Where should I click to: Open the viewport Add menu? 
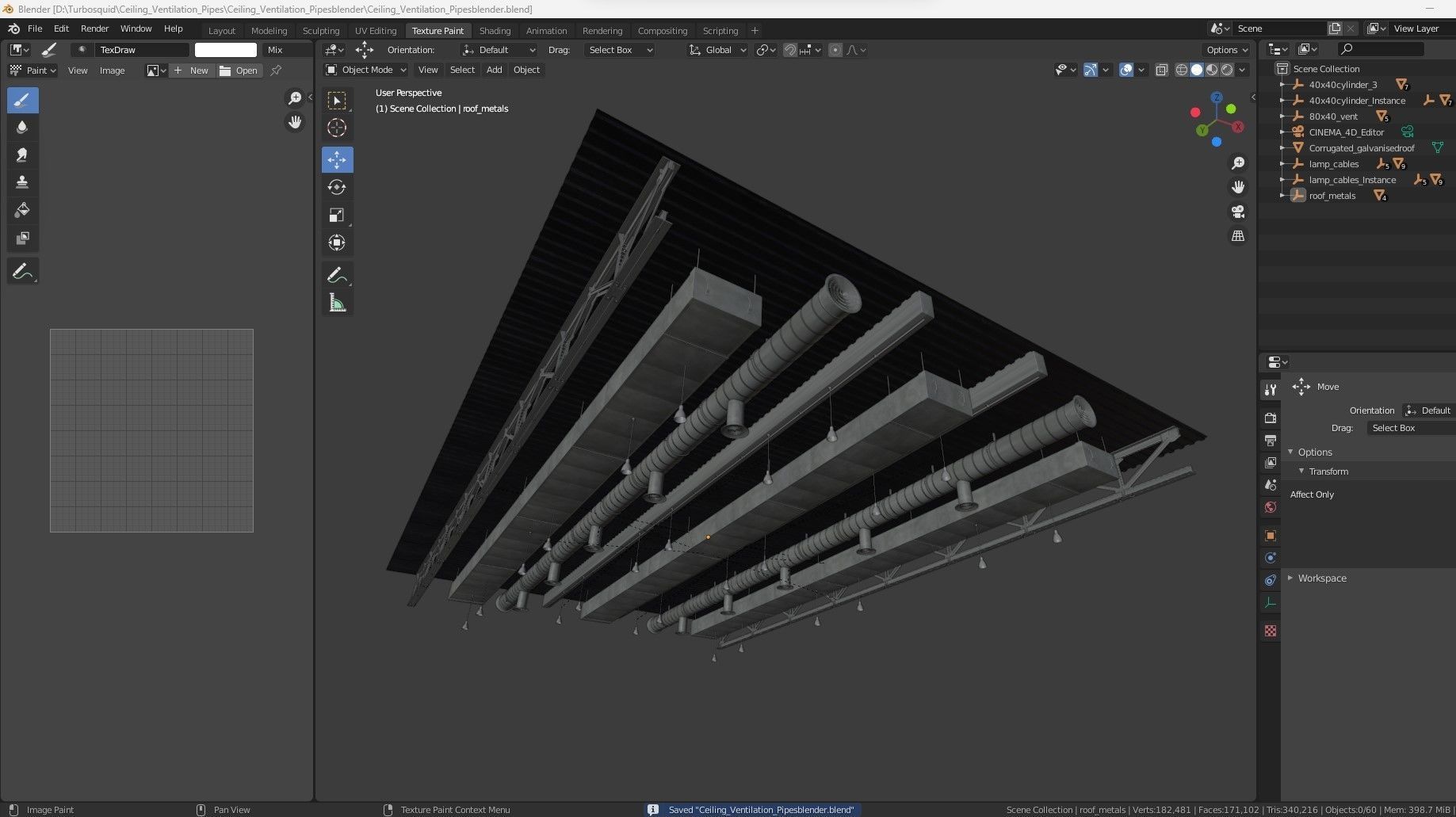click(x=494, y=70)
